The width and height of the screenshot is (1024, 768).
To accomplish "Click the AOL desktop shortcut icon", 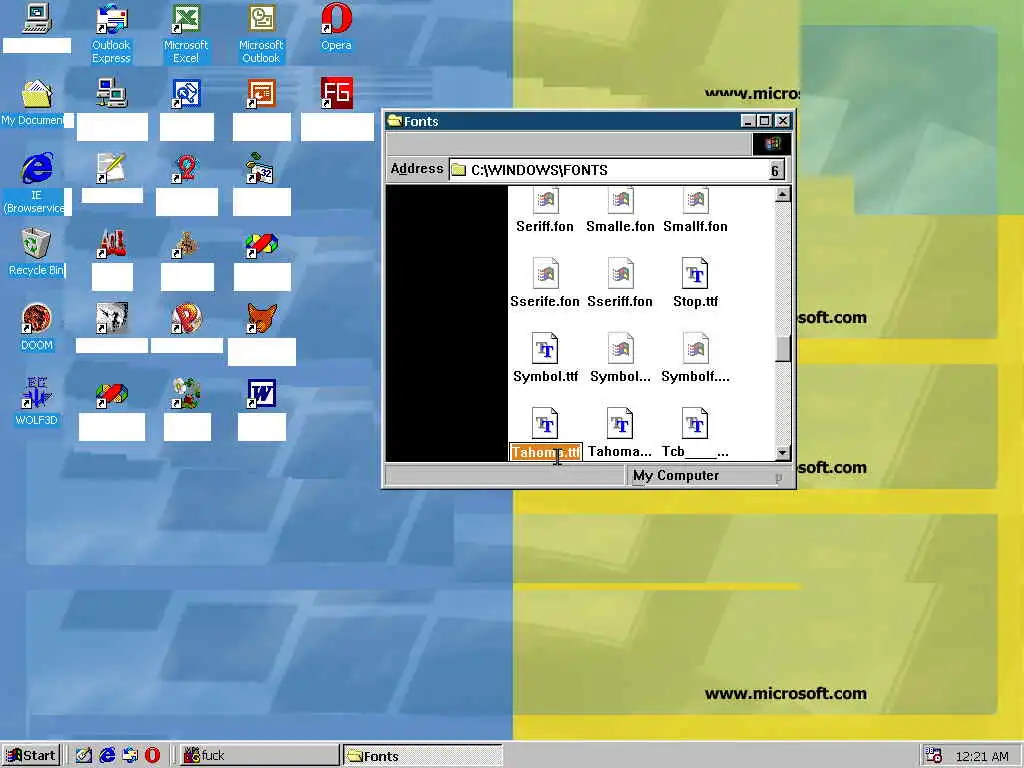I will tap(112, 244).
